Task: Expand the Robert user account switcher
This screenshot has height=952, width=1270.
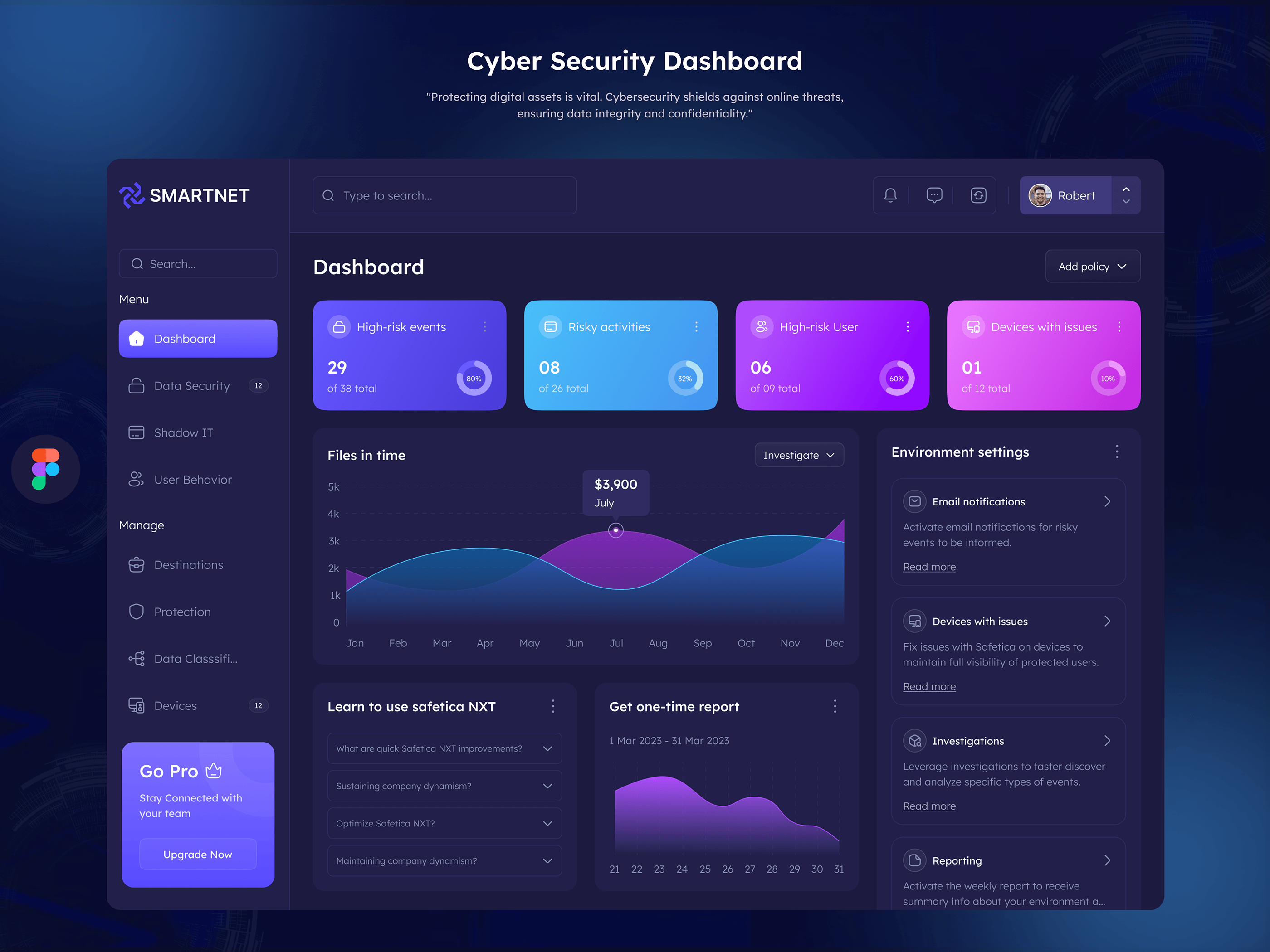Action: (x=1126, y=196)
